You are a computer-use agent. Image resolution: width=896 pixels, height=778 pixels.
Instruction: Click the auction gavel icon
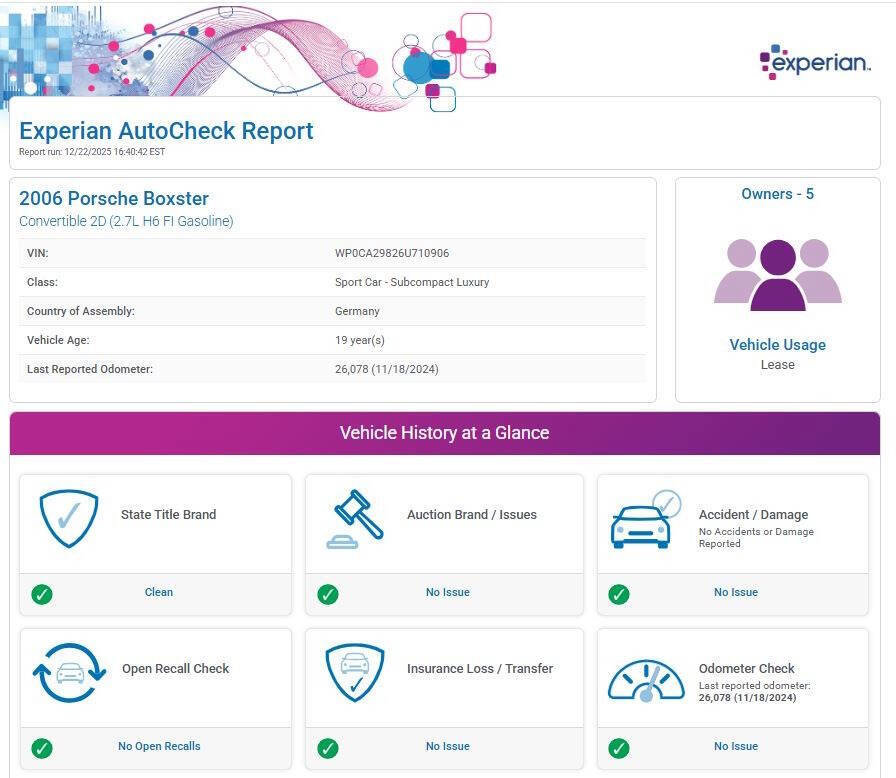(x=355, y=518)
